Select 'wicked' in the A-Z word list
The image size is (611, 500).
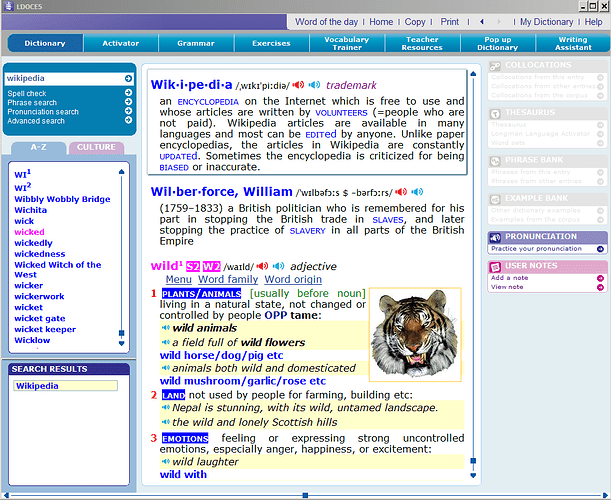click(29, 232)
